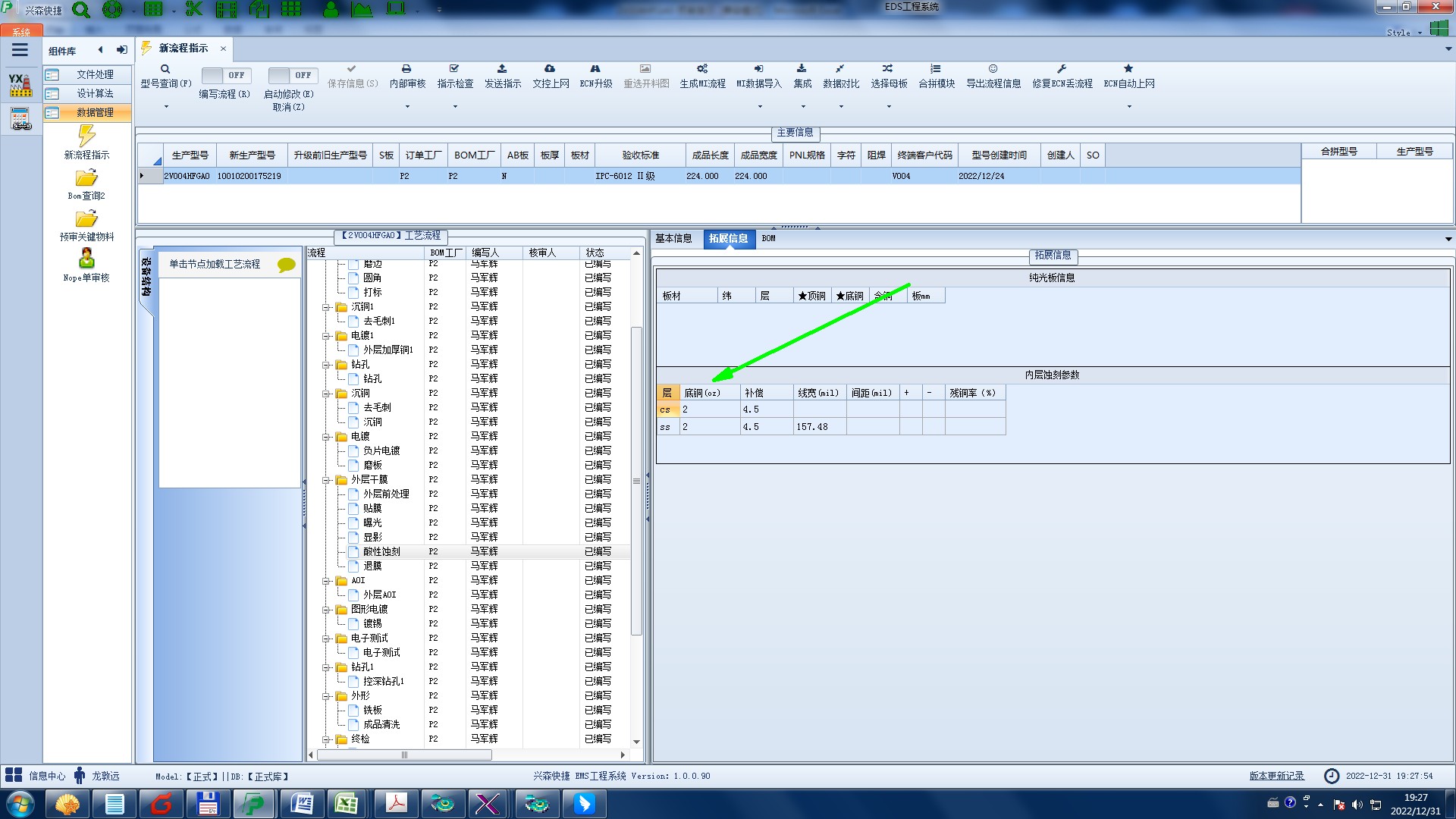
Task: Click 内部审核 printer tool
Action: pos(407,76)
